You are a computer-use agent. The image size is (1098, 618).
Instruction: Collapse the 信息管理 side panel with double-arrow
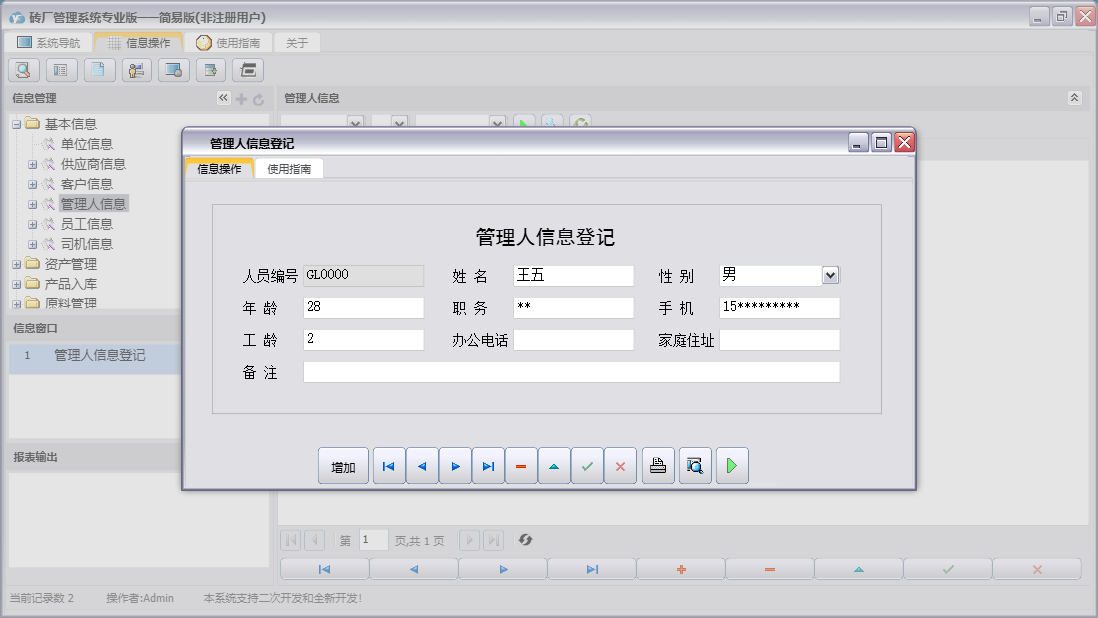click(222, 98)
